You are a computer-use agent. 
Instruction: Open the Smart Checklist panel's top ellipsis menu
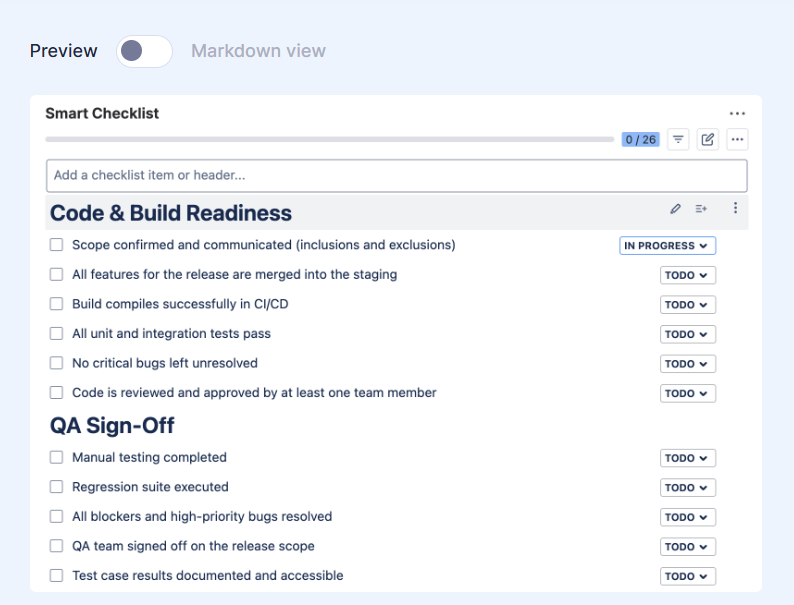737,114
